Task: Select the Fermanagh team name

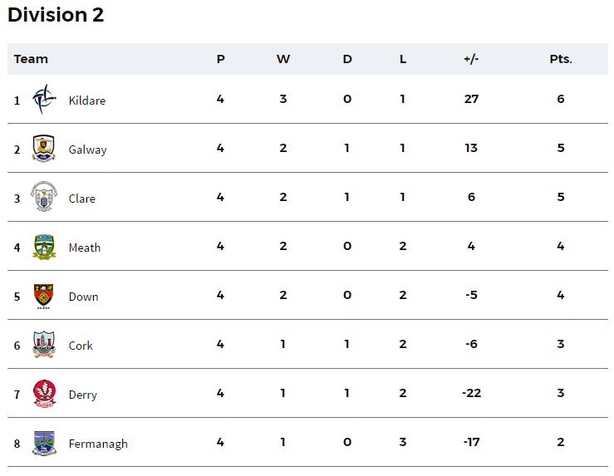Action: (x=98, y=444)
